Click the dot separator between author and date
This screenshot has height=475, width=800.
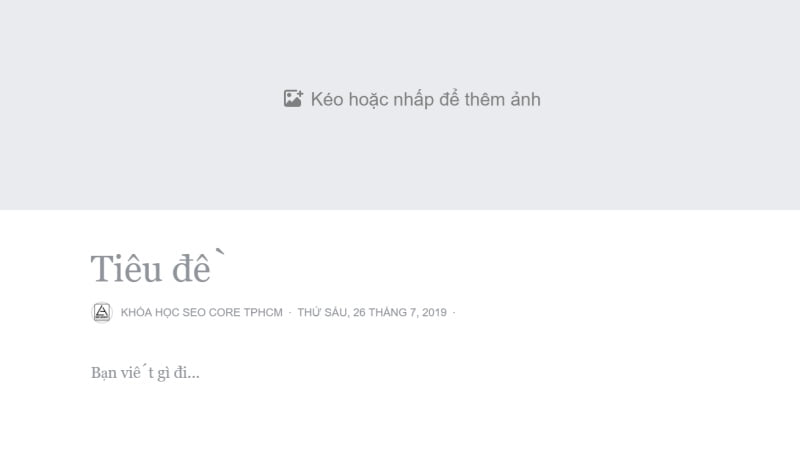click(290, 313)
